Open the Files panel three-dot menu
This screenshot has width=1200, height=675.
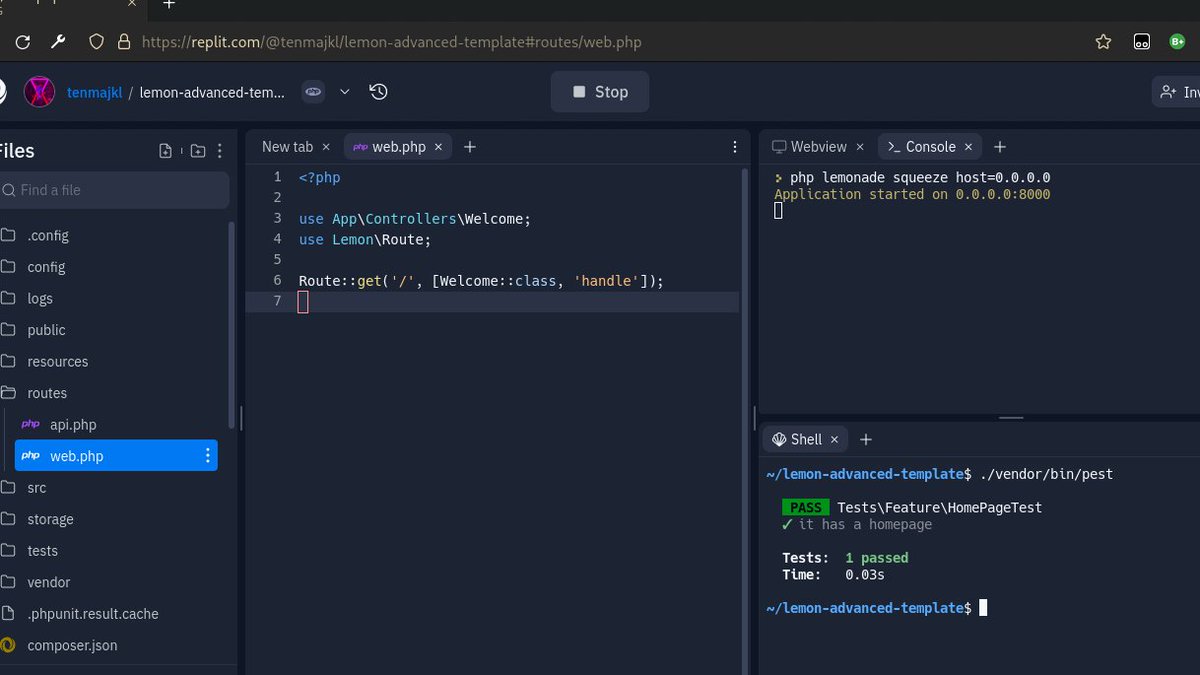click(219, 150)
